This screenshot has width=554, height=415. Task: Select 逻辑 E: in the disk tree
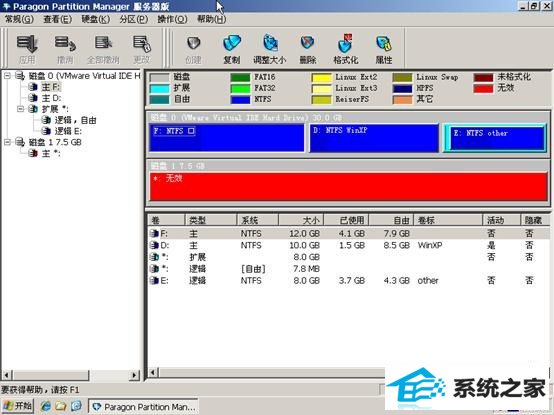68,131
